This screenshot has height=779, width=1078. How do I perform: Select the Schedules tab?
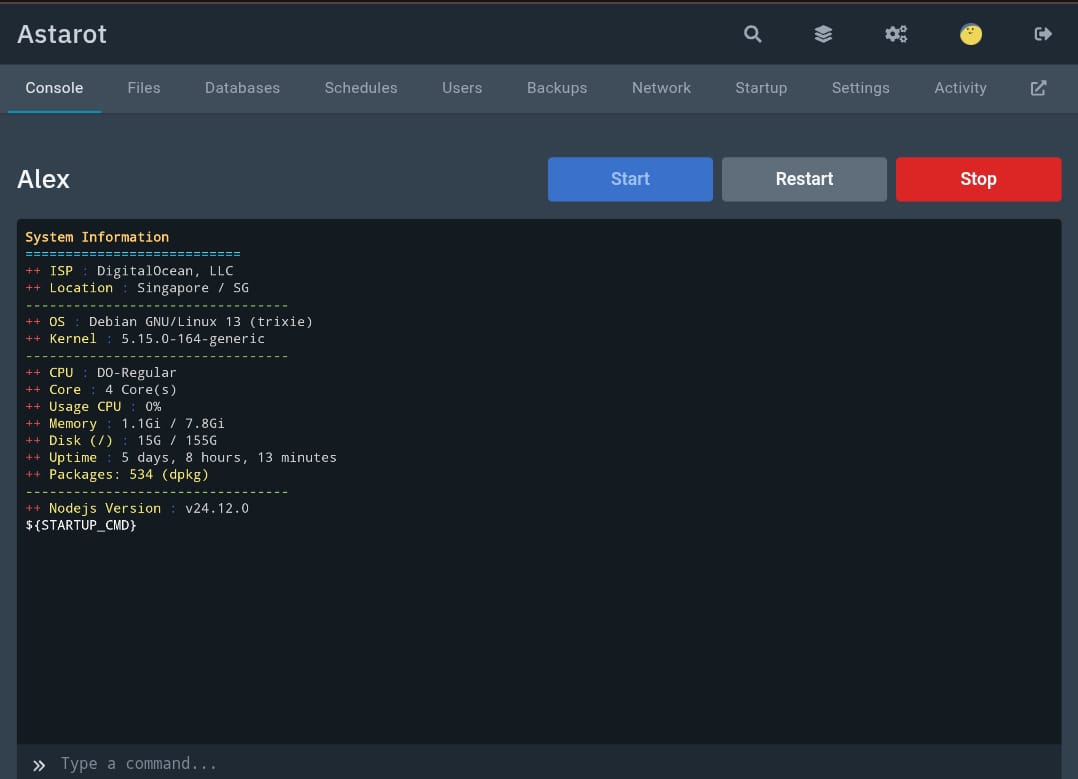click(361, 88)
